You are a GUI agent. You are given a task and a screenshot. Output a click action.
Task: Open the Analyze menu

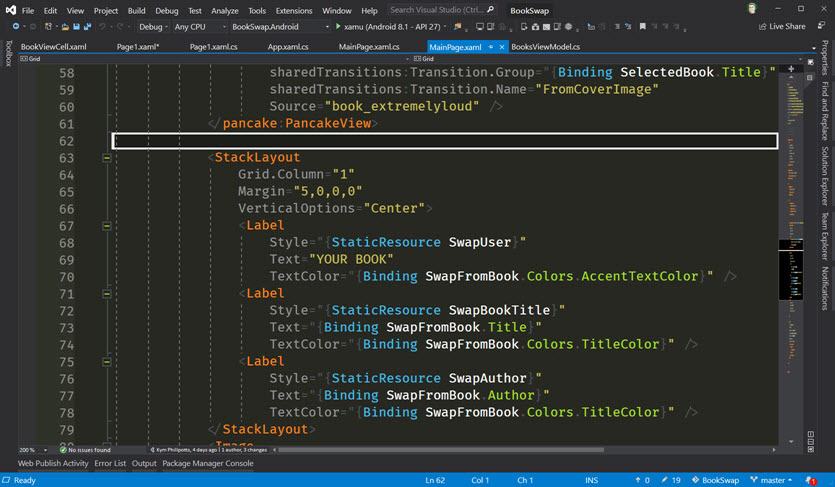click(225, 11)
